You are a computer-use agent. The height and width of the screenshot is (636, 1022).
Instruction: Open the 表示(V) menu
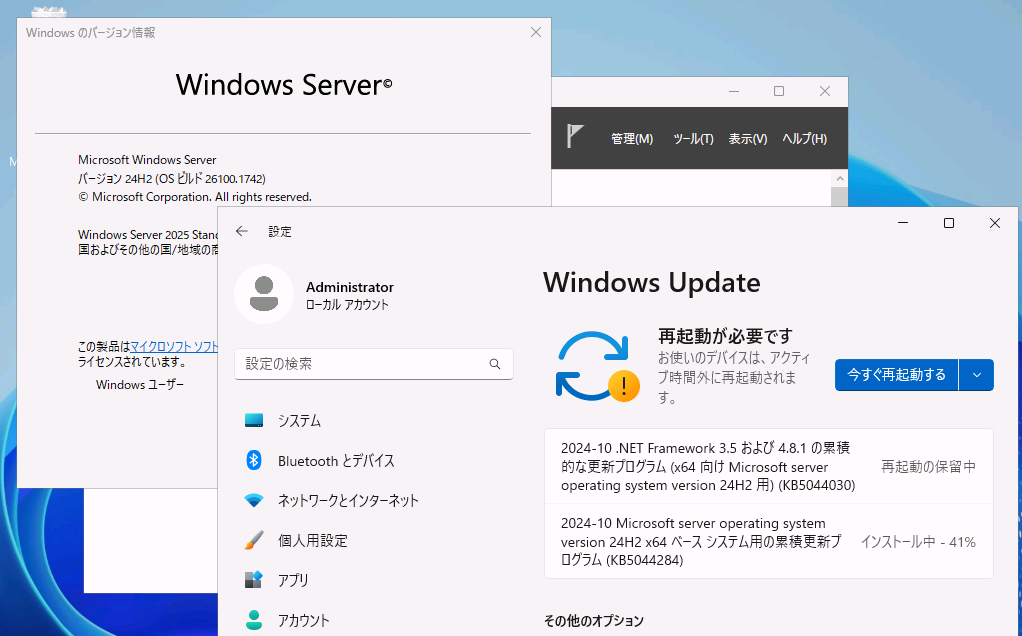748,138
